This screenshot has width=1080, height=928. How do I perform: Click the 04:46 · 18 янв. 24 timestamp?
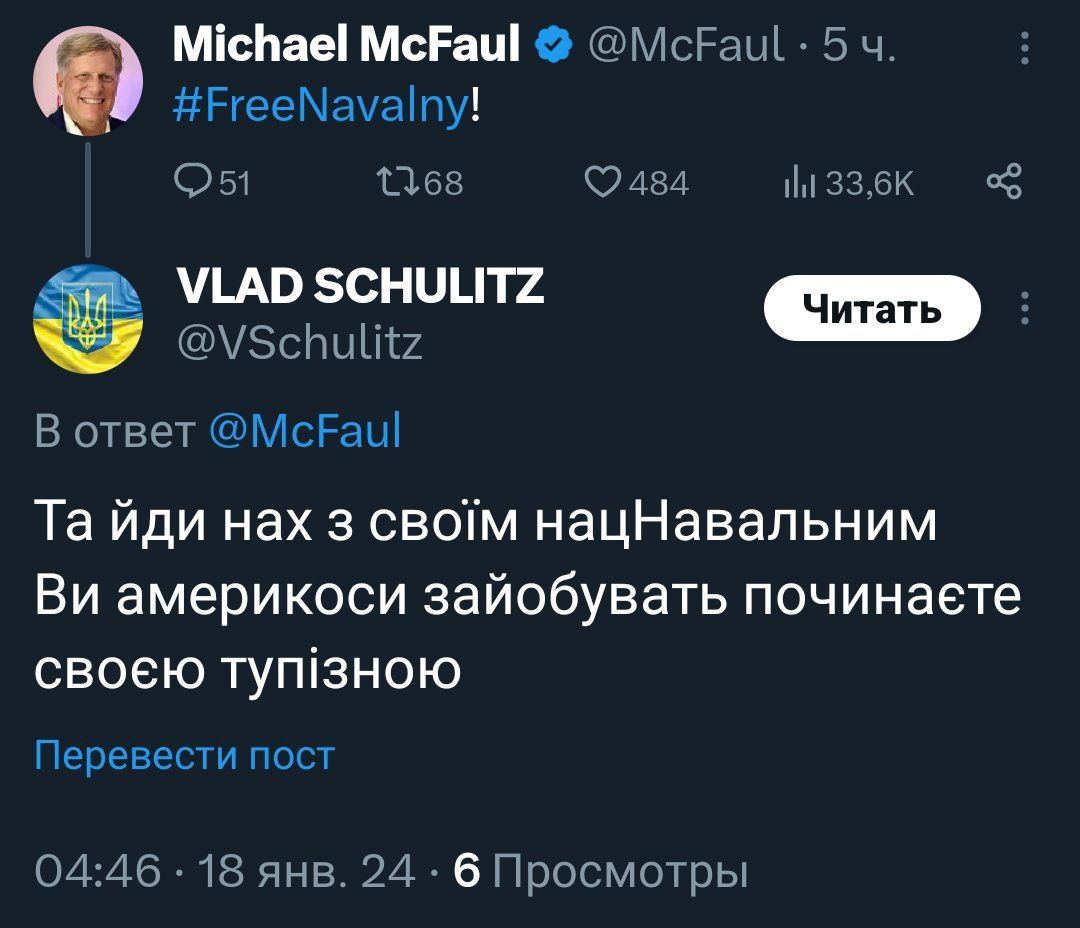pos(225,871)
